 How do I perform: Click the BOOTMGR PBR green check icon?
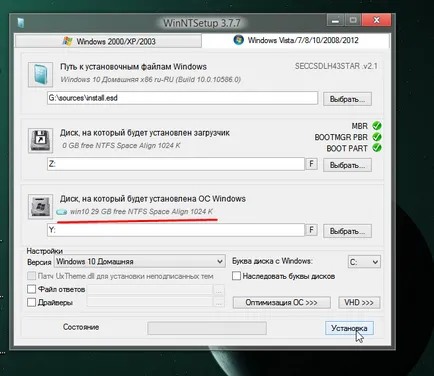377,137
